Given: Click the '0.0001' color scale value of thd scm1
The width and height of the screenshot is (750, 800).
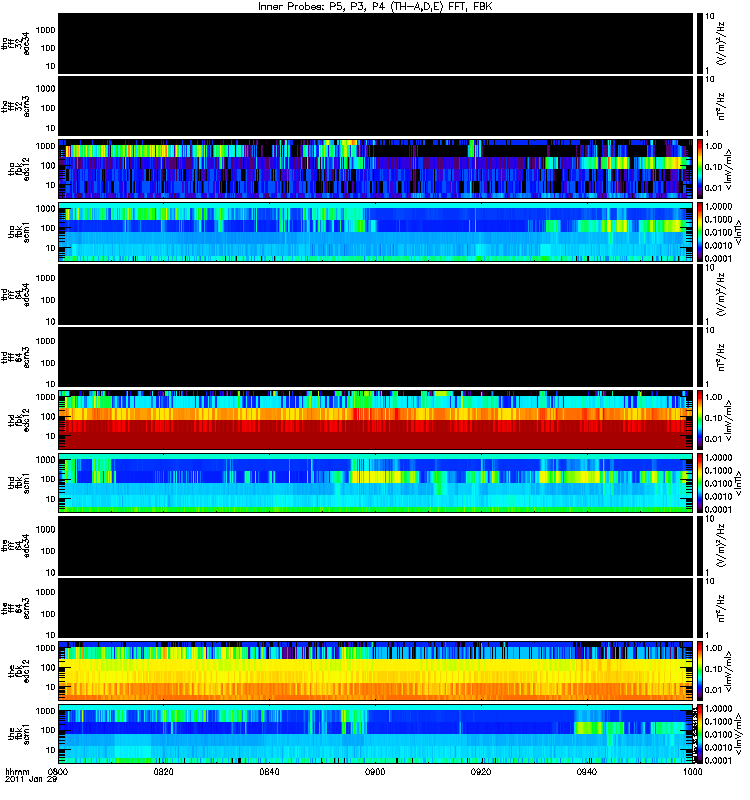Looking at the screenshot, I should click(718, 509).
